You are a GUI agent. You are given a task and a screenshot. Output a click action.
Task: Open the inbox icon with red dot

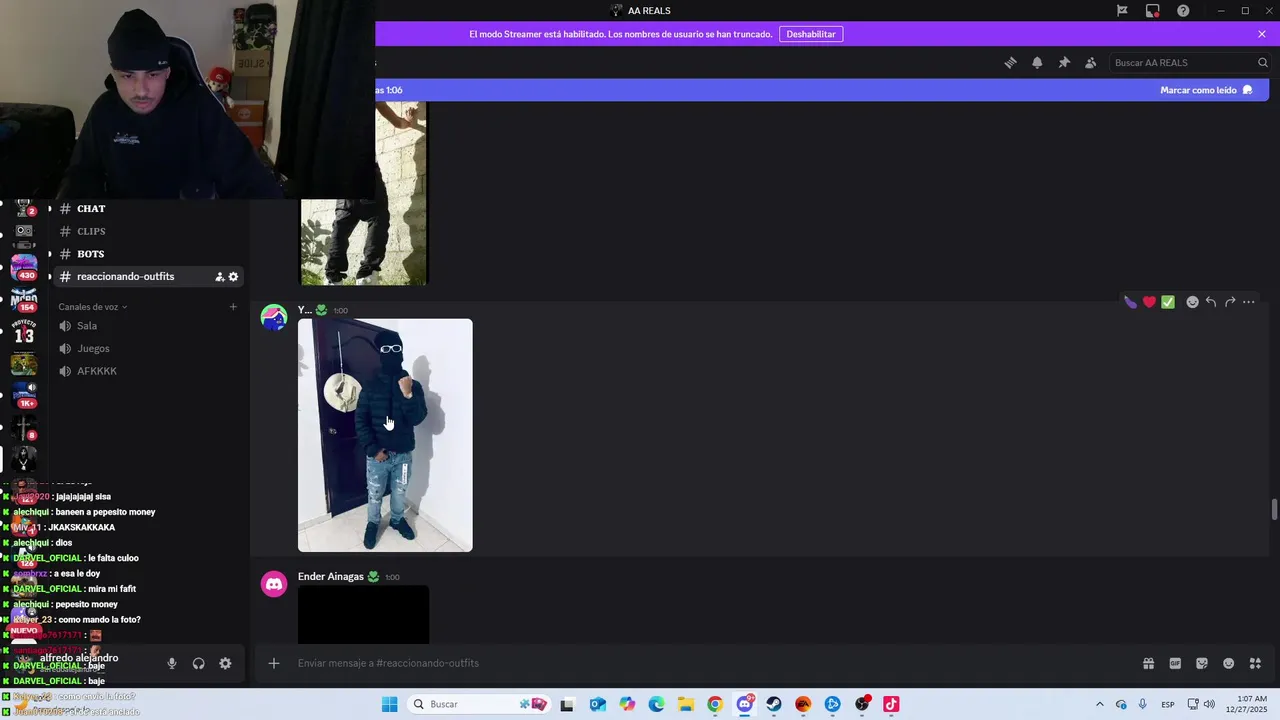pos(1153,10)
